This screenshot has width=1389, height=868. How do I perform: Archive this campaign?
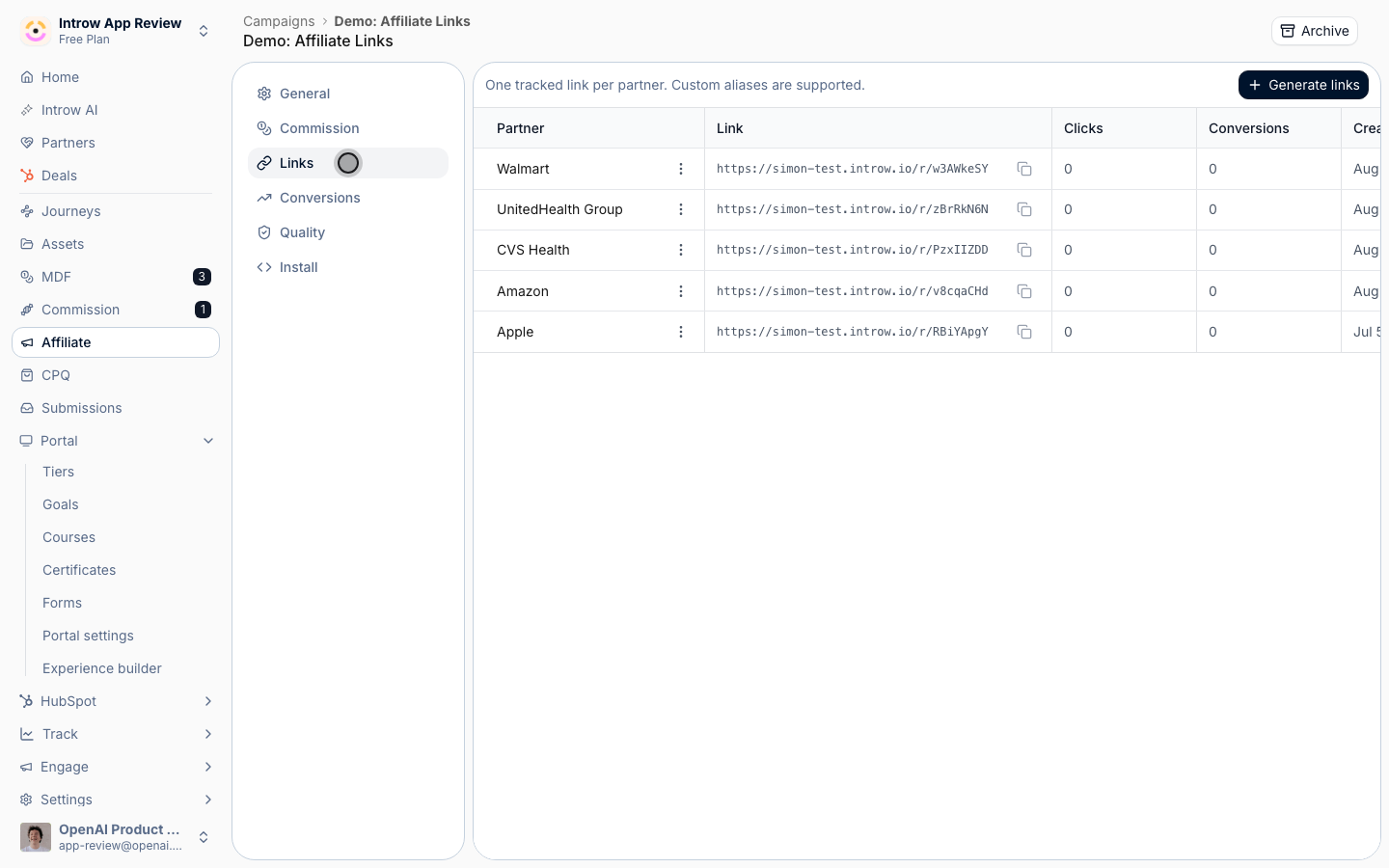click(x=1314, y=31)
